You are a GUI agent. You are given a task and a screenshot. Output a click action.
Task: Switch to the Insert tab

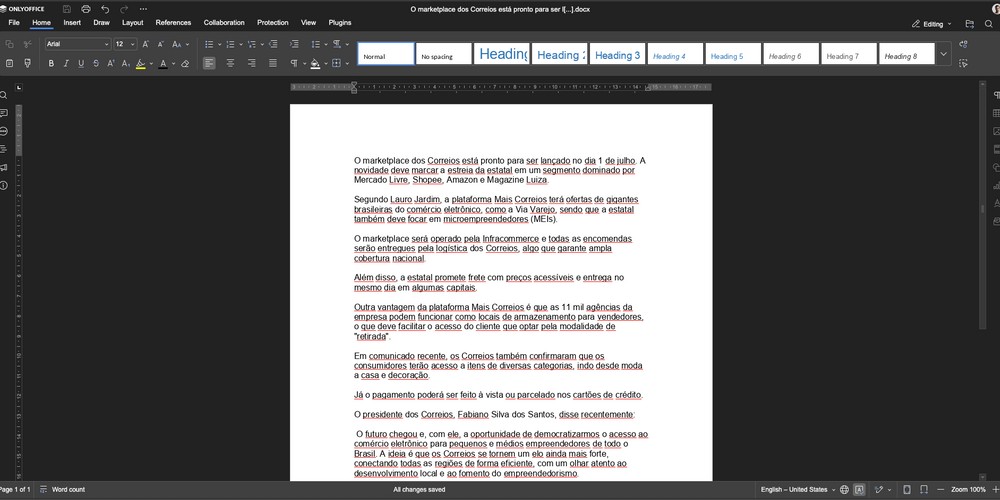click(x=72, y=22)
